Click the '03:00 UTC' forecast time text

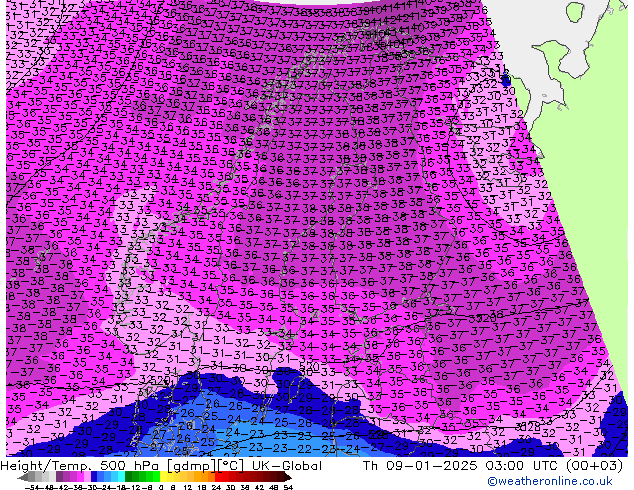(522, 466)
